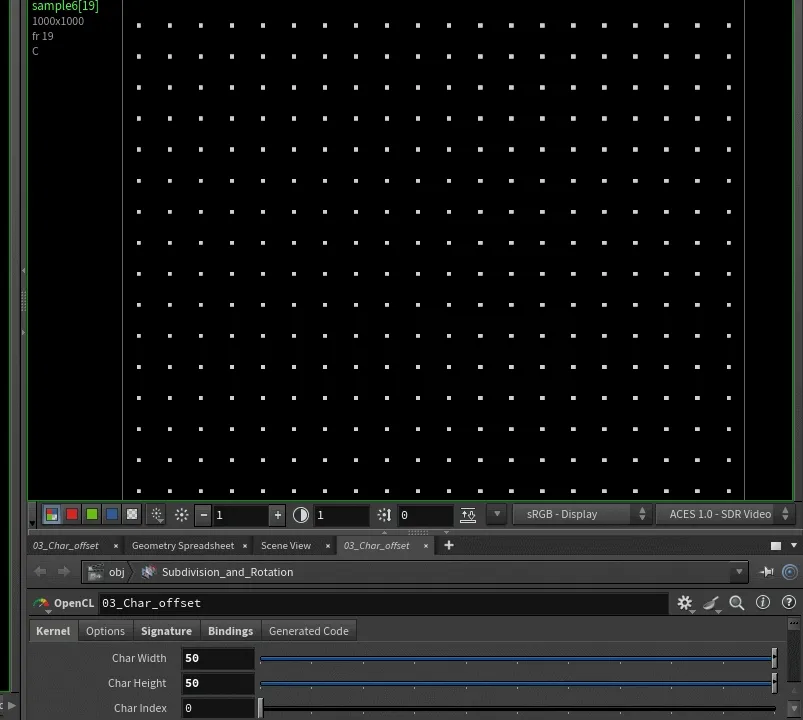
Task: Click the plus button to add a new pane tab
Action: click(448, 546)
